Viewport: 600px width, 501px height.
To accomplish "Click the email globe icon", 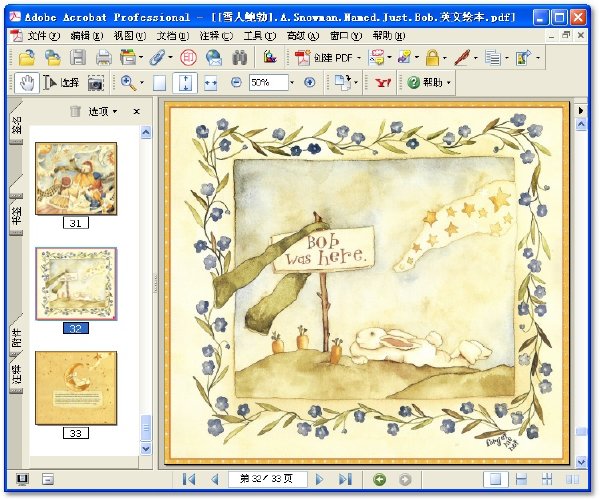I will (214, 58).
